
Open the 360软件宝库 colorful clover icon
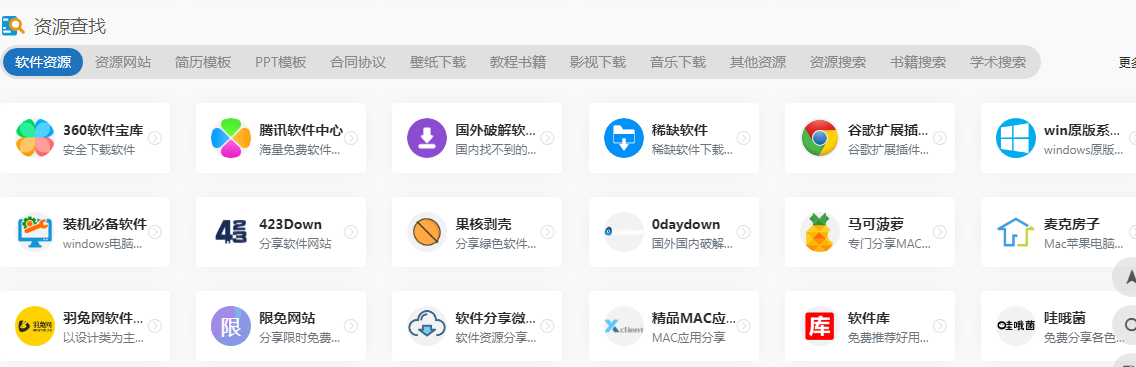[x=35, y=138]
